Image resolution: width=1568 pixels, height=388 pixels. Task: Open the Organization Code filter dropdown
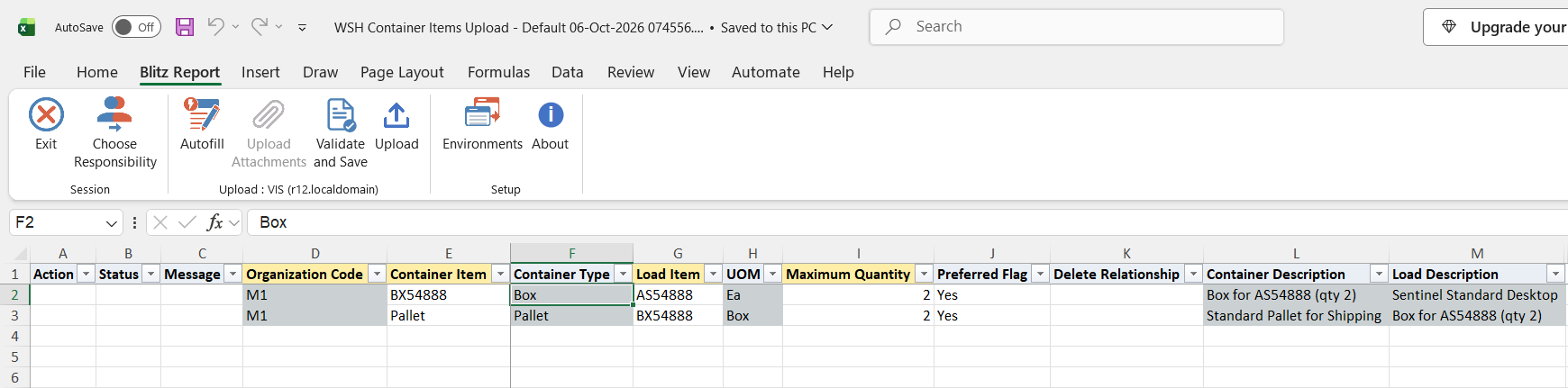(378, 274)
